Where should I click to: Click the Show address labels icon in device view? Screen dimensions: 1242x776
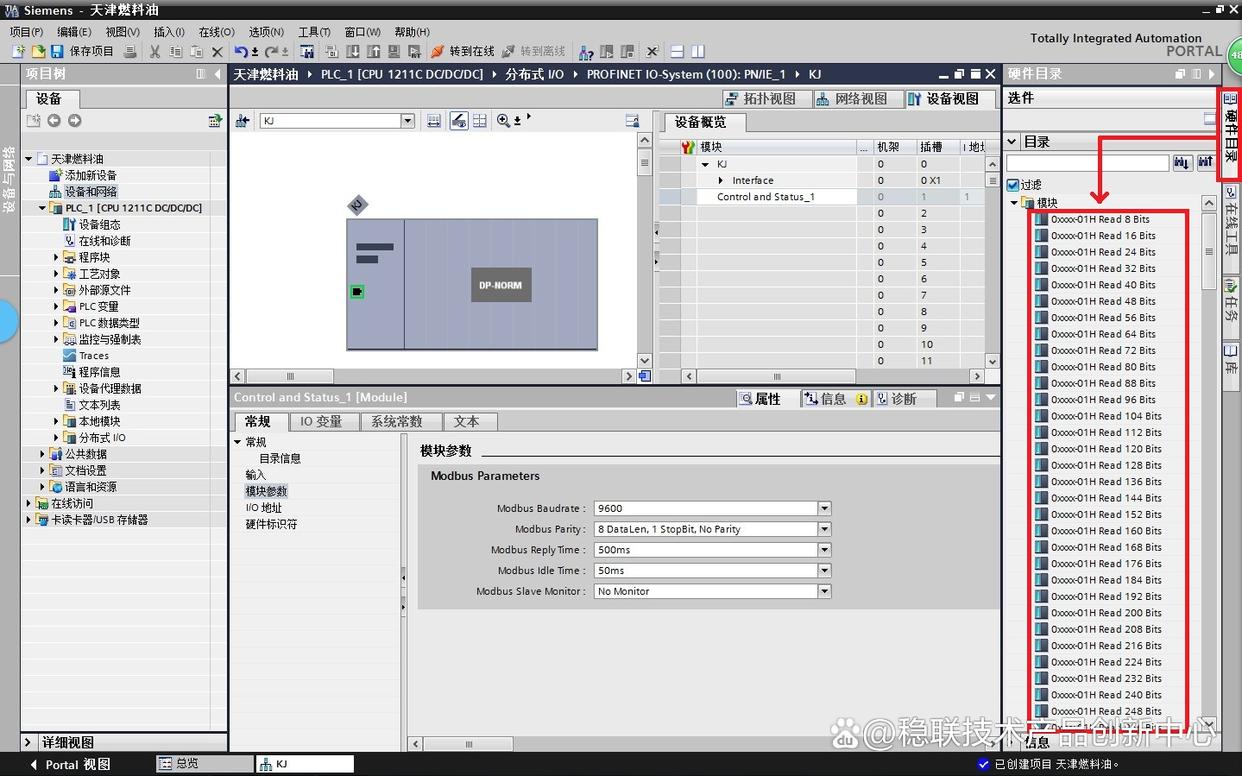click(x=459, y=120)
